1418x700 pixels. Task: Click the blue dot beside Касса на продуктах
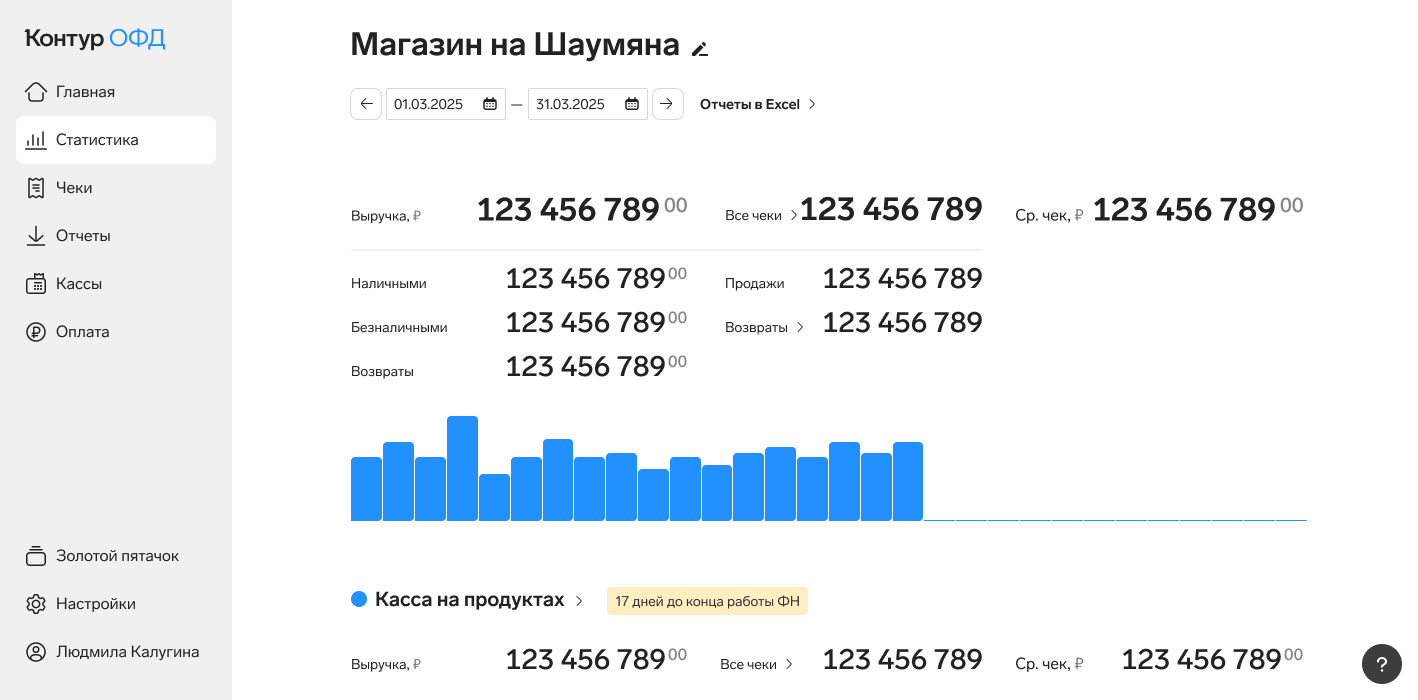coord(359,600)
